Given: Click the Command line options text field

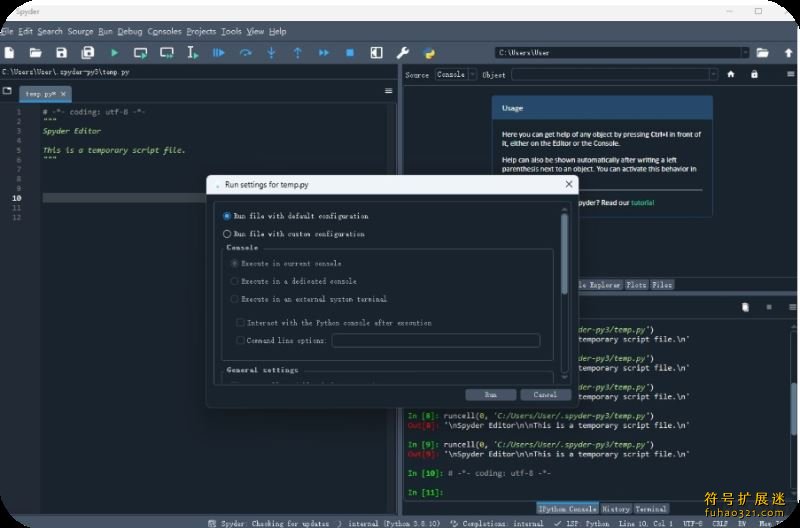Looking at the screenshot, I should point(436,340).
